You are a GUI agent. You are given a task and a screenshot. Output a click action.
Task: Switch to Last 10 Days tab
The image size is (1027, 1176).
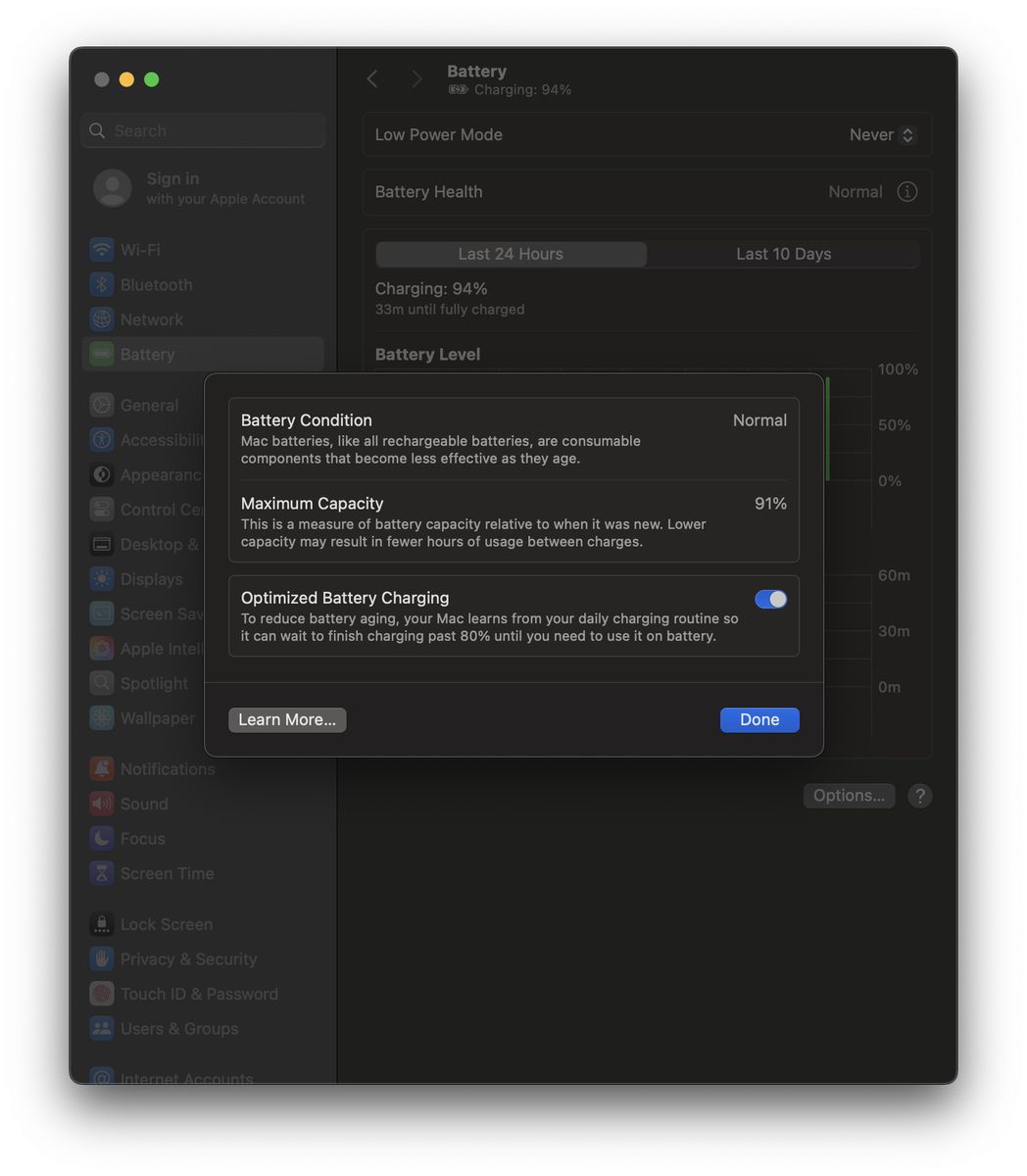[783, 255]
